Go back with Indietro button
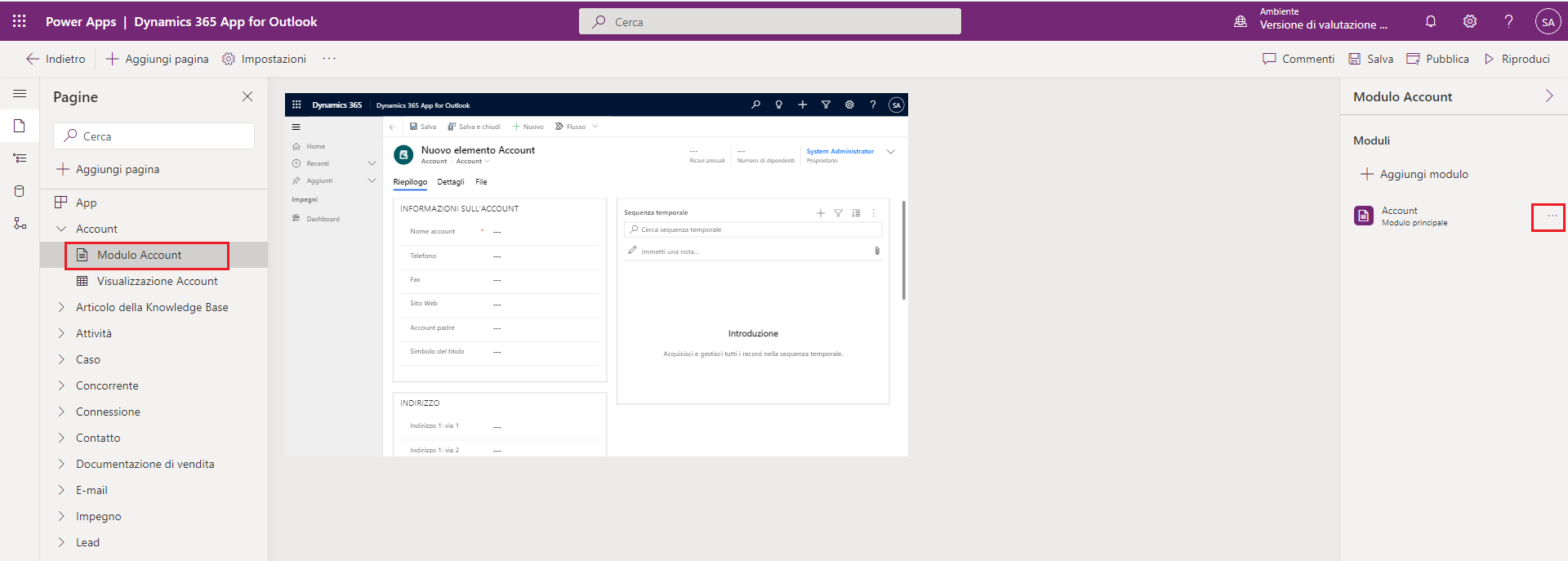This screenshot has height=561, width=1568. (56, 59)
